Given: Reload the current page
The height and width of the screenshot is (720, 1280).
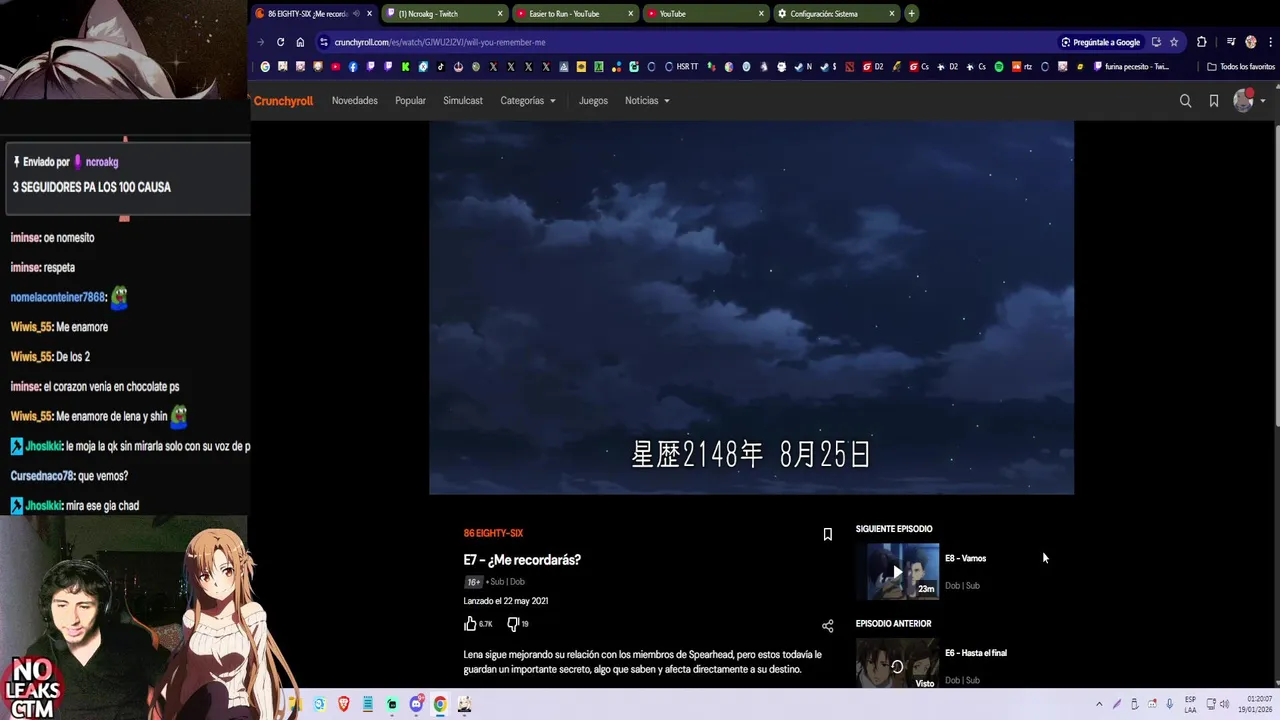Looking at the screenshot, I should [280, 42].
